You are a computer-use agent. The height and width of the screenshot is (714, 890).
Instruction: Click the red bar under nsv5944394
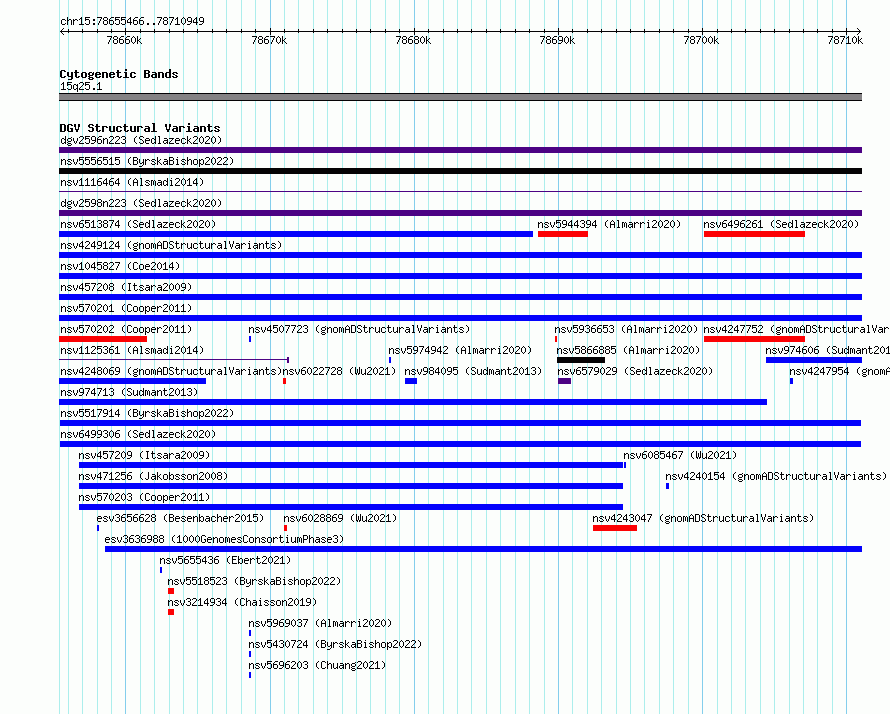coord(562,234)
